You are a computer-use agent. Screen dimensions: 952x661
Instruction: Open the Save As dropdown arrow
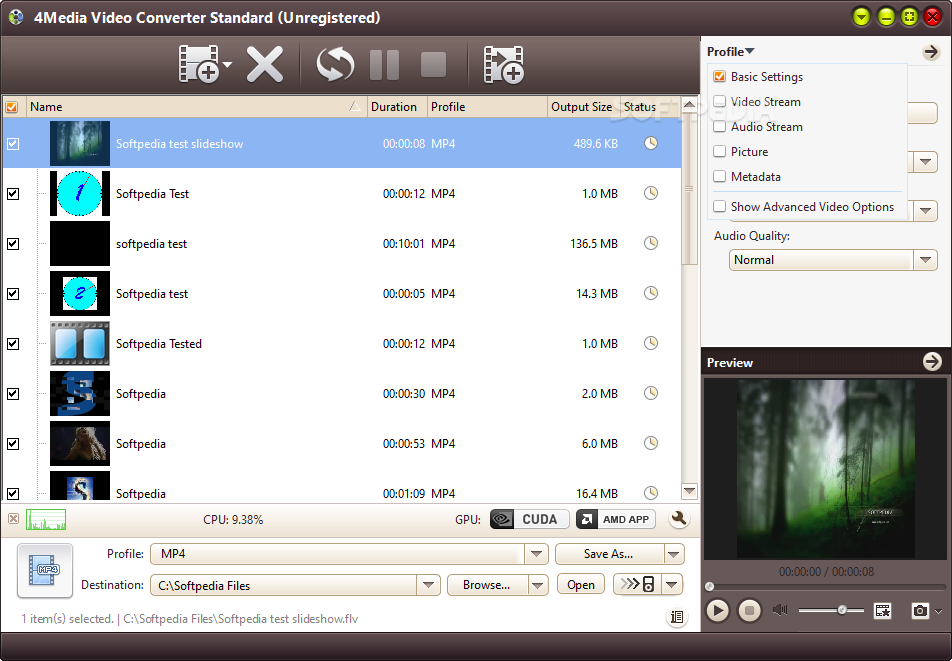pos(673,554)
